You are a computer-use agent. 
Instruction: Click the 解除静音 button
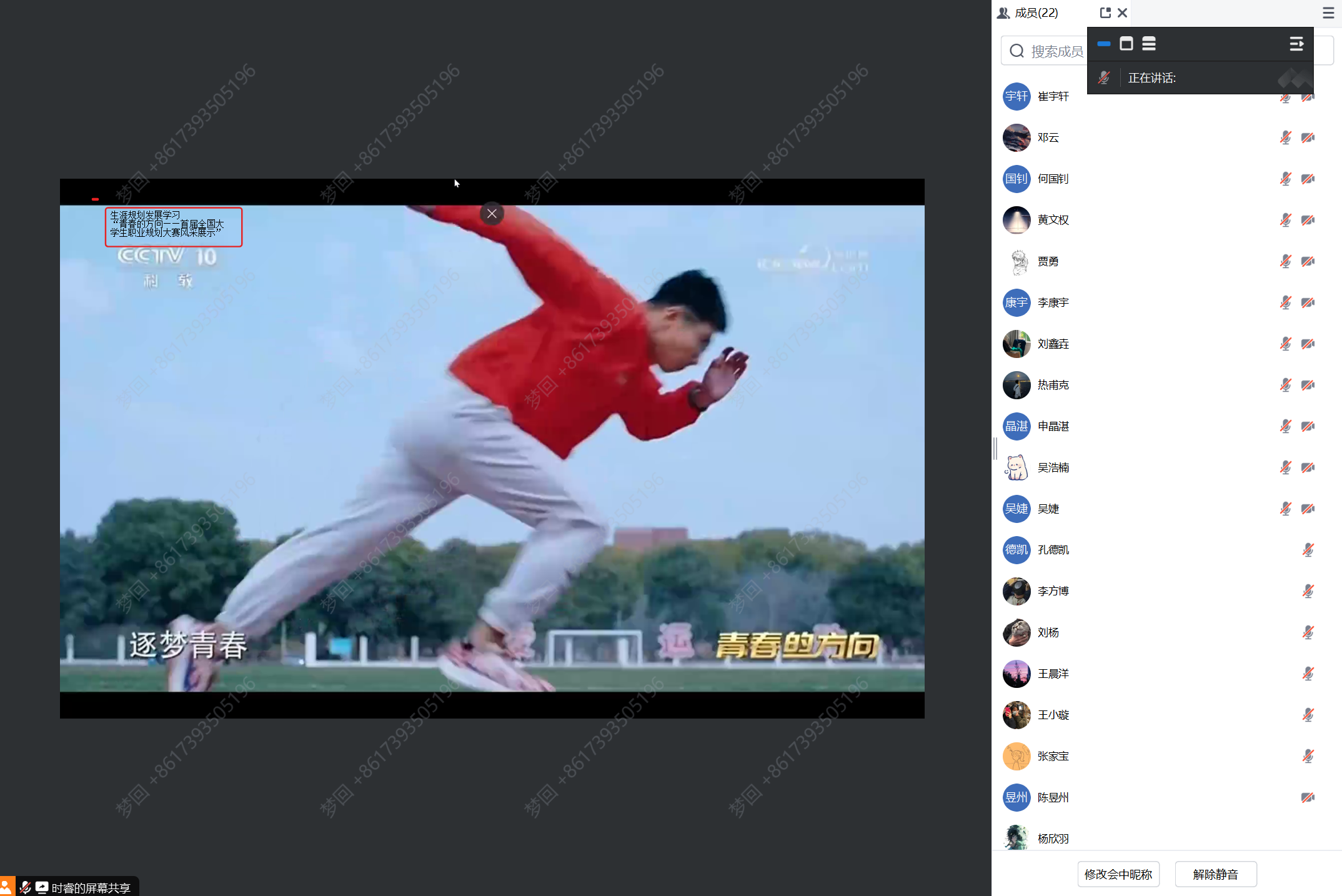[1215, 874]
